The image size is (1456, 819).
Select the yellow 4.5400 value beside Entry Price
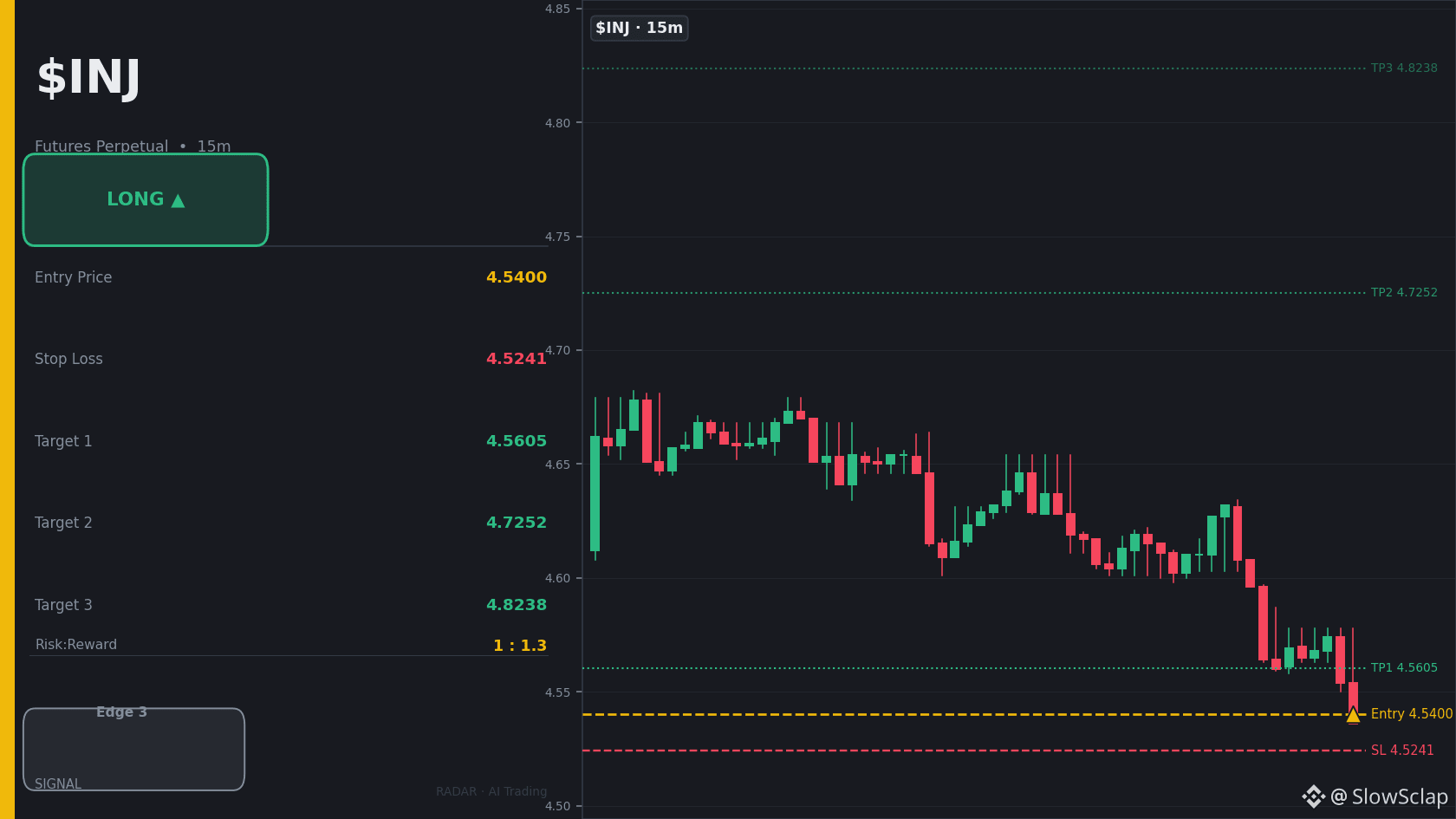coord(517,277)
